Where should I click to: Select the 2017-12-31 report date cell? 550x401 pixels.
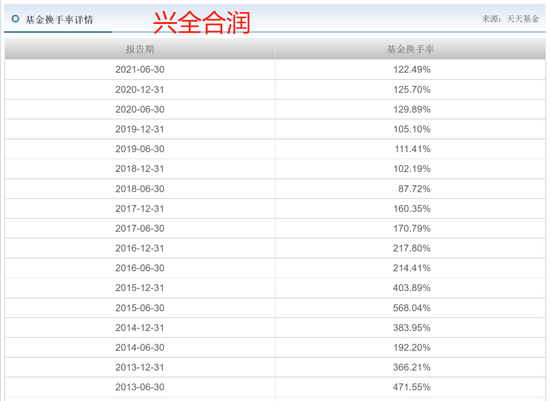point(140,209)
